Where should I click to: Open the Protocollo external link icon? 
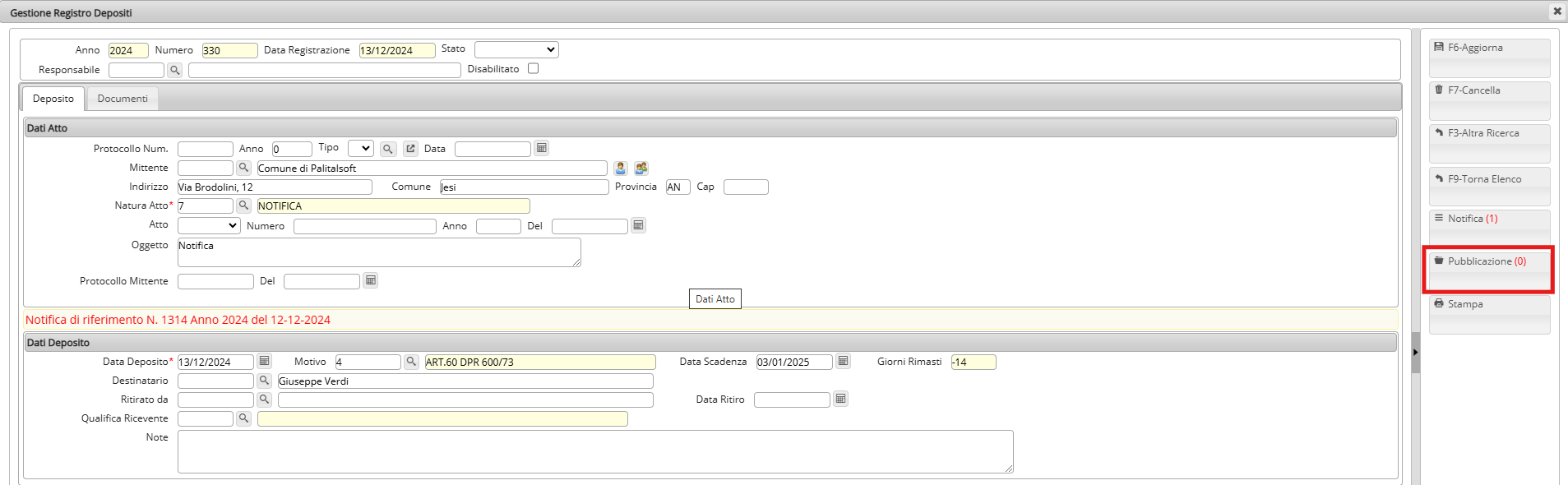pyautogui.click(x=410, y=149)
